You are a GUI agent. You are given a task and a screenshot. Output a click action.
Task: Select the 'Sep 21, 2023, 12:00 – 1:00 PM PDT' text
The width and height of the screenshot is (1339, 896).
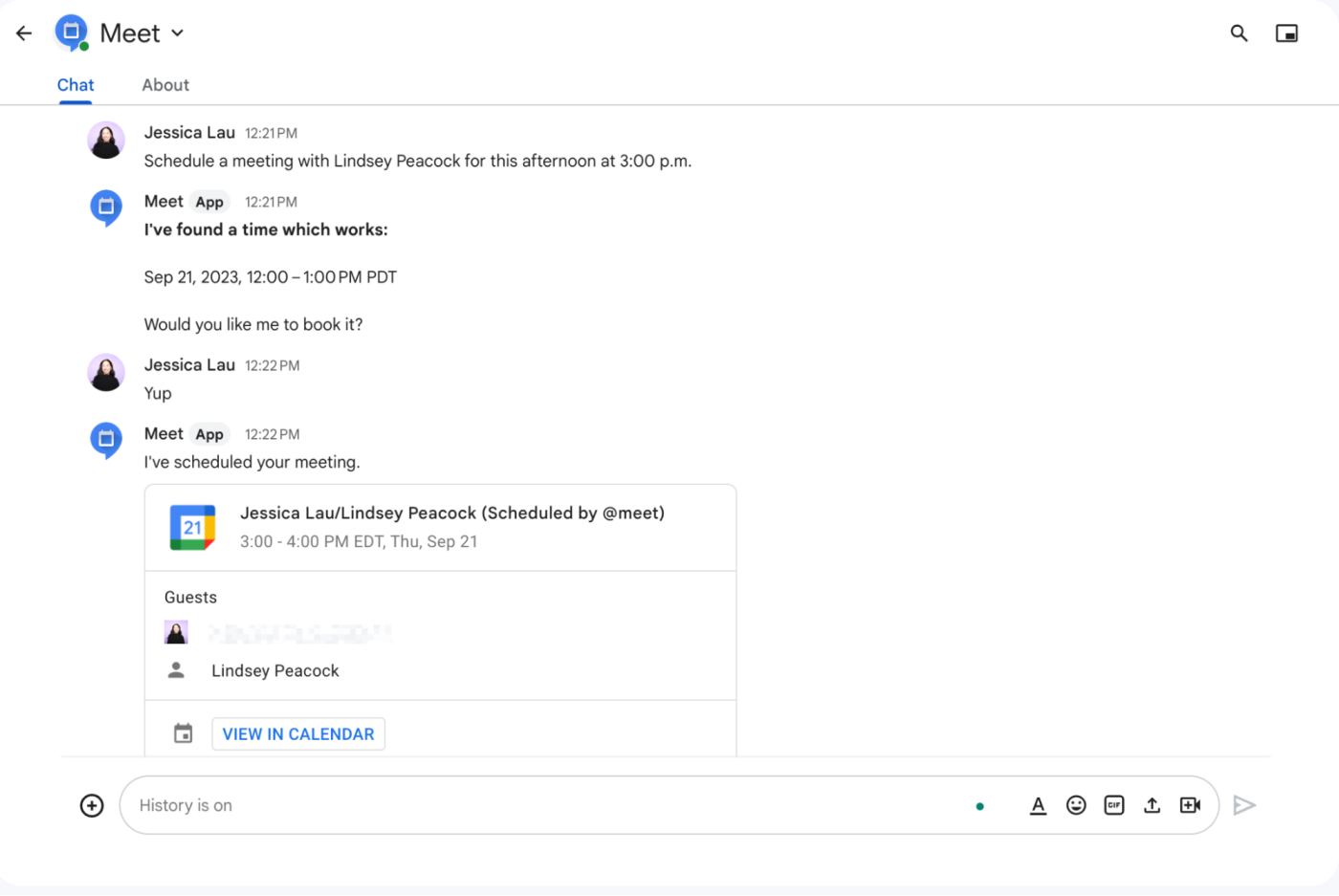point(271,277)
